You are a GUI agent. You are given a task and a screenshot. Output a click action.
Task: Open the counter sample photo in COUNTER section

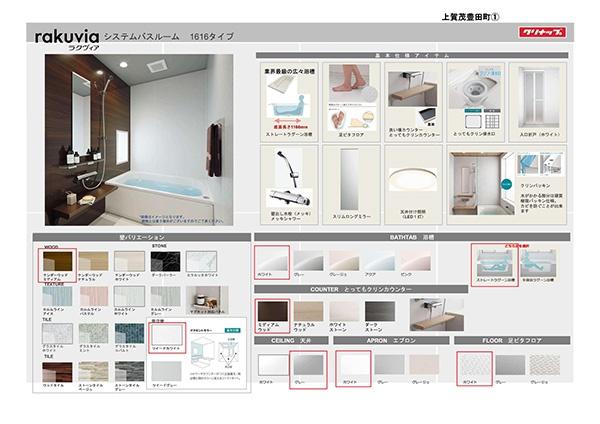(437, 315)
